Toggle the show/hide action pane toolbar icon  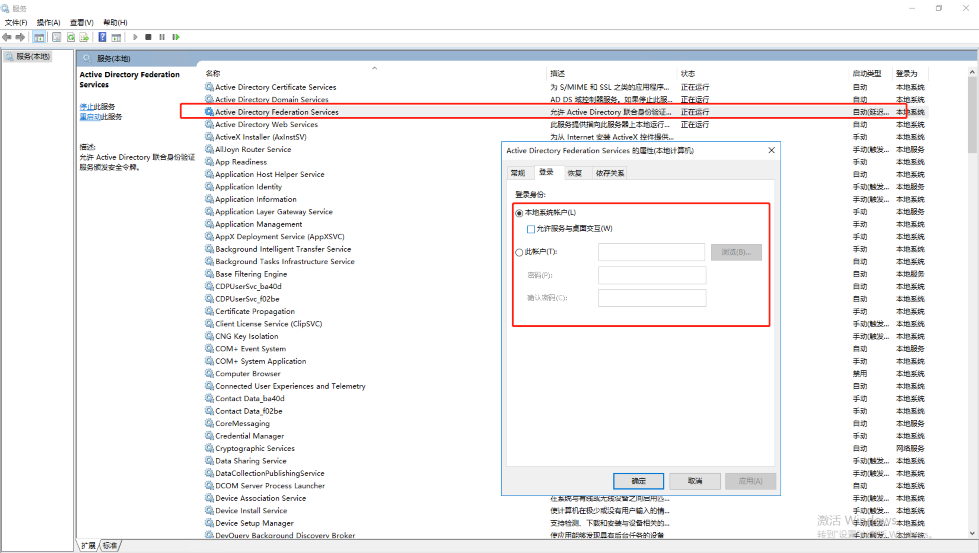coord(116,37)
